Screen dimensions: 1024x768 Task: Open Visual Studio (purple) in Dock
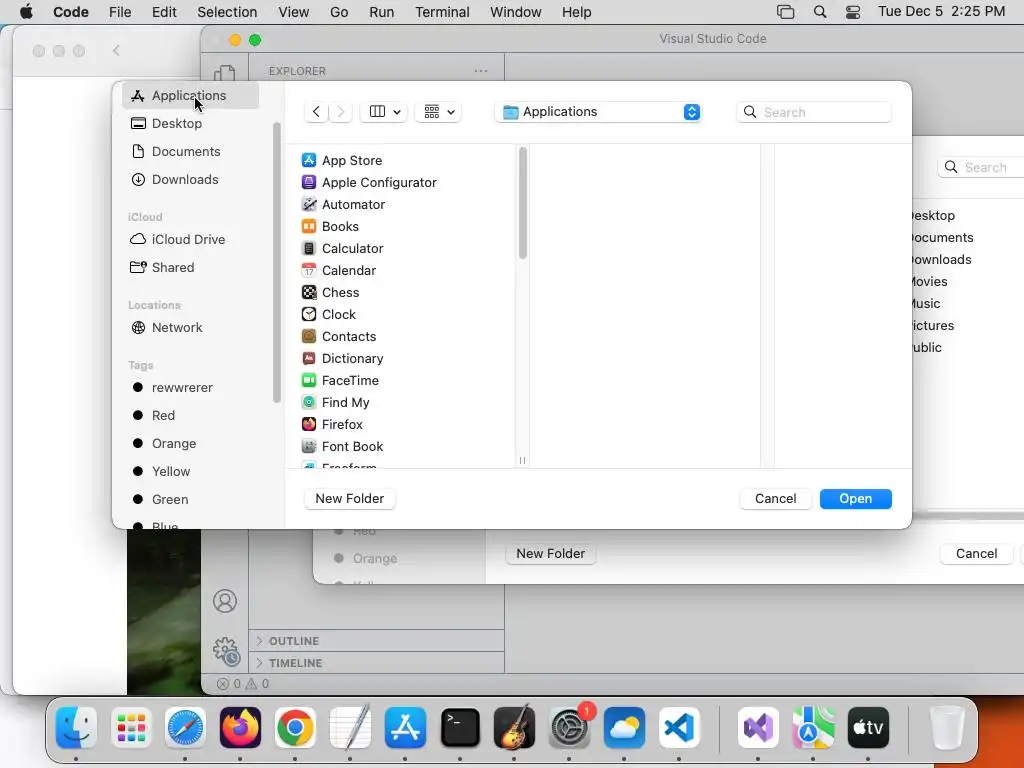(758, 728)
